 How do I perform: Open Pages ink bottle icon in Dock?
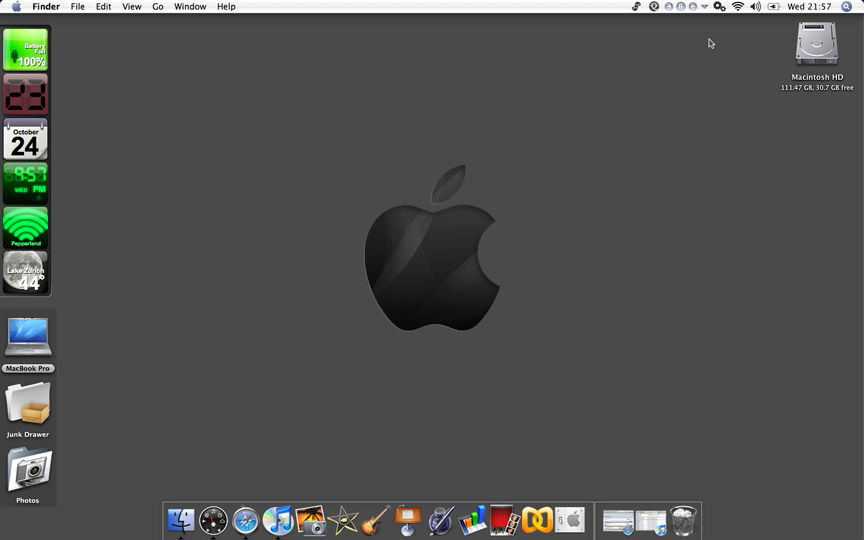tap(440, 520)
